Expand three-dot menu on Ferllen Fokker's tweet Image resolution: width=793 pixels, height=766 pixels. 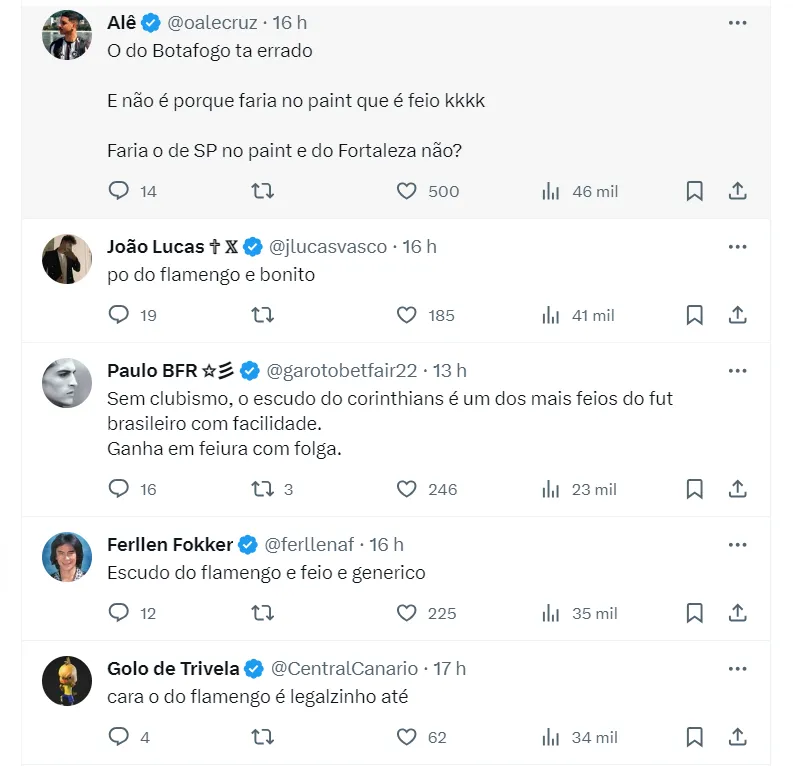(738, 544)
